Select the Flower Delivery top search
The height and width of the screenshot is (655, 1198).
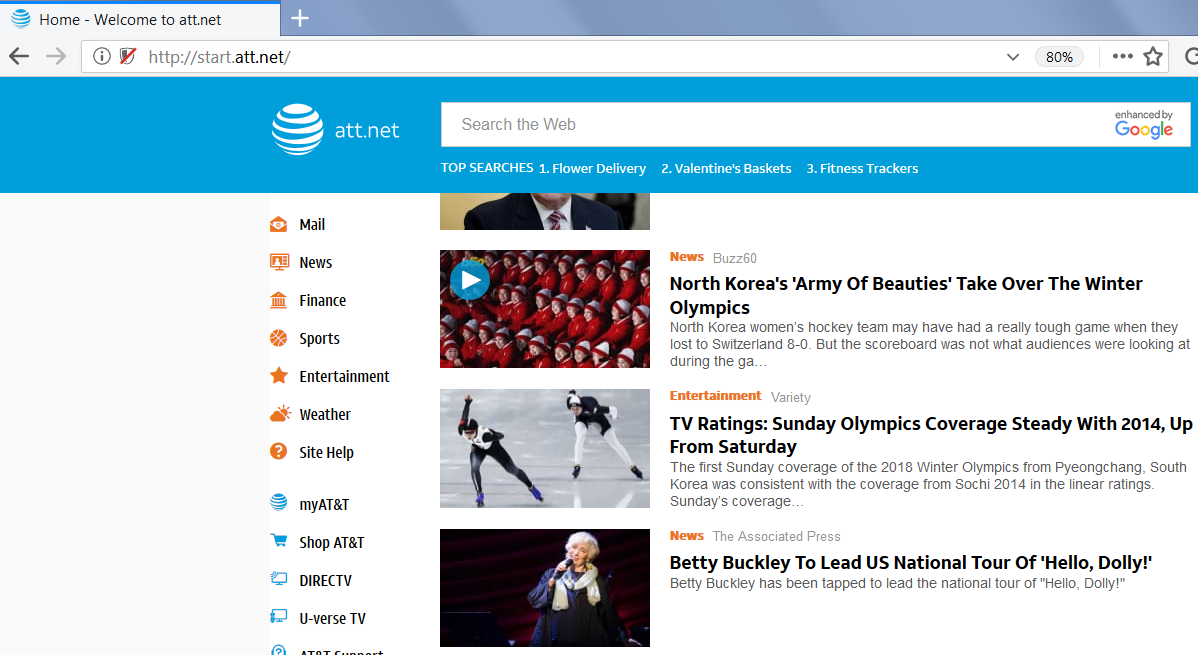point(592,168)
